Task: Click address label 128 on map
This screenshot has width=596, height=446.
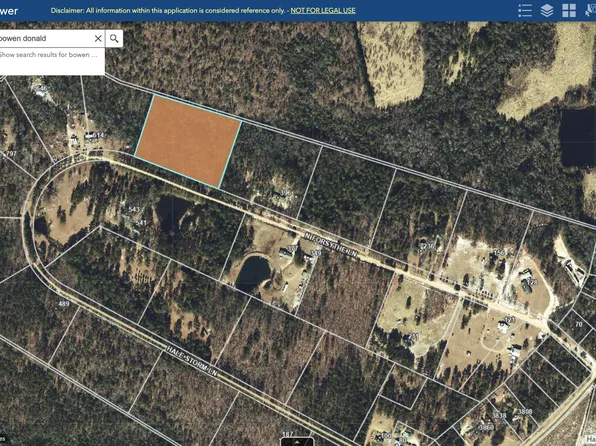Action: (532, 283)
